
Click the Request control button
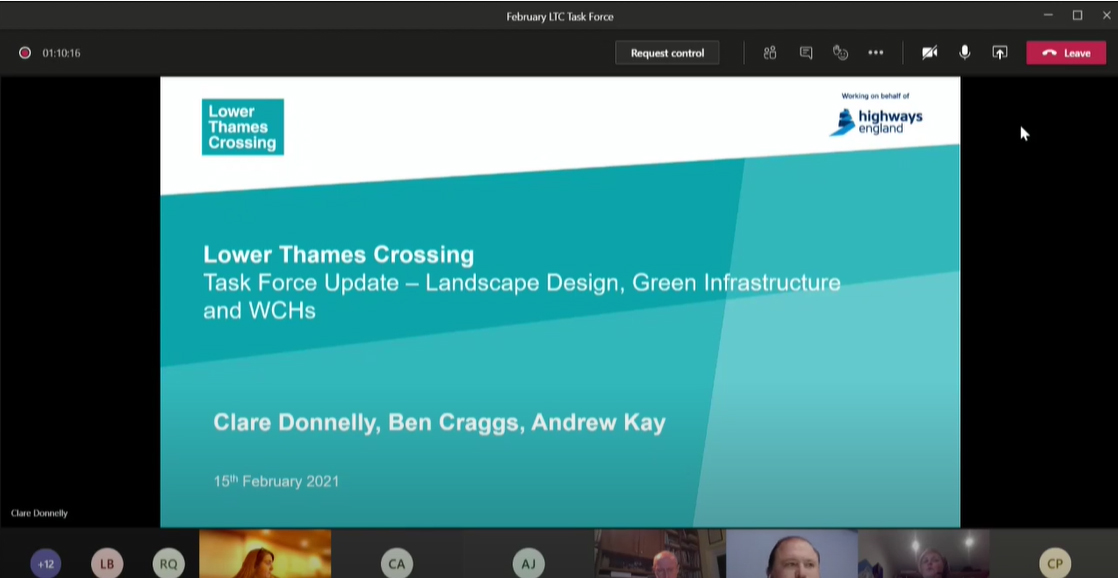(667, 53)
